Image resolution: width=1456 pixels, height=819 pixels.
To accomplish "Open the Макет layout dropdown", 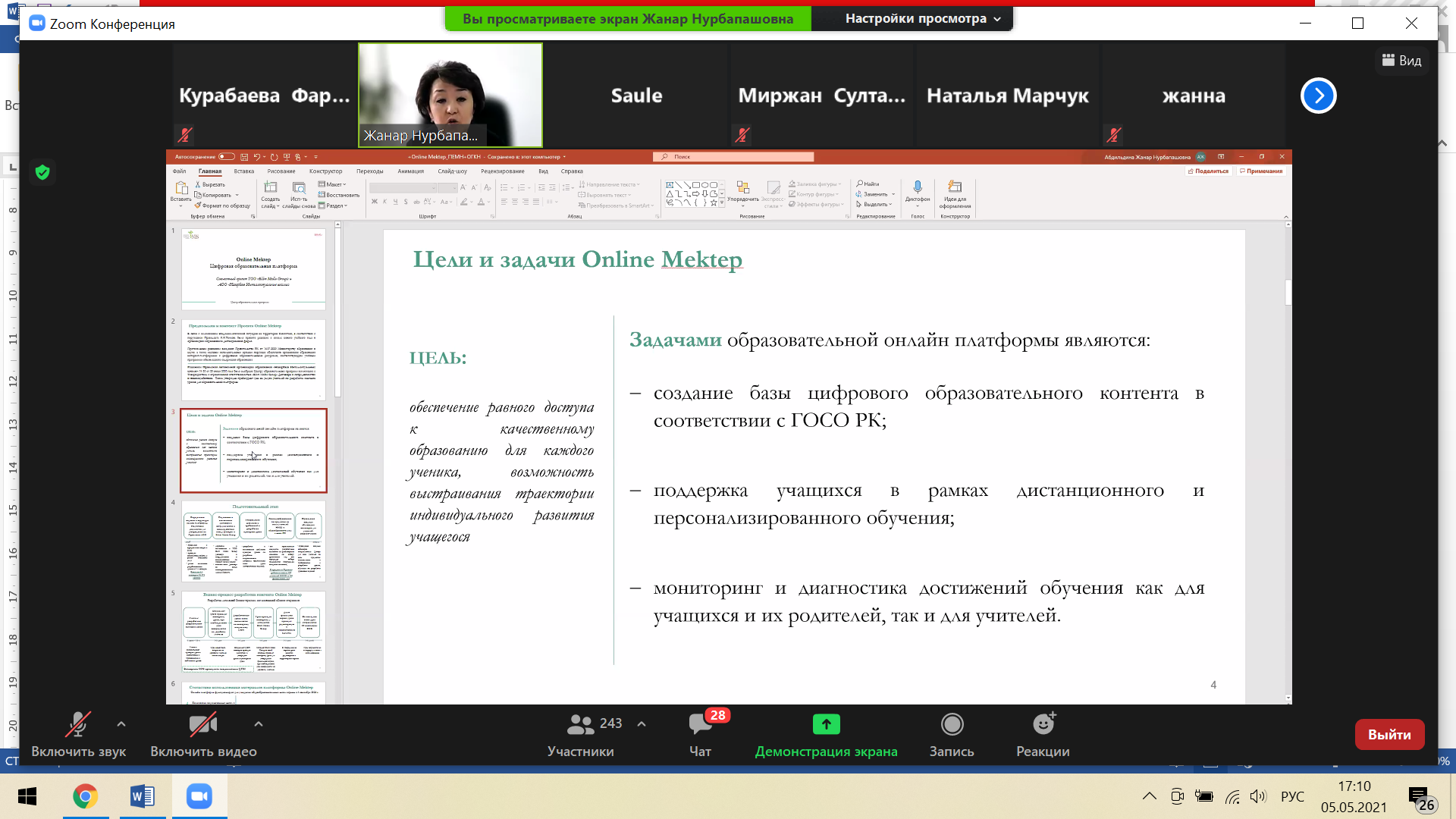I will click(x=332, y=184).
